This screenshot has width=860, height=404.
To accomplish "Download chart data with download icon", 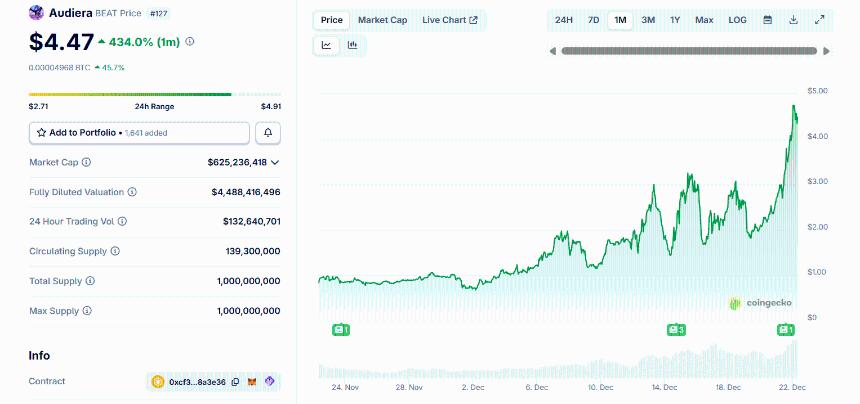I will pyautogui.click(x=793, y=20).
